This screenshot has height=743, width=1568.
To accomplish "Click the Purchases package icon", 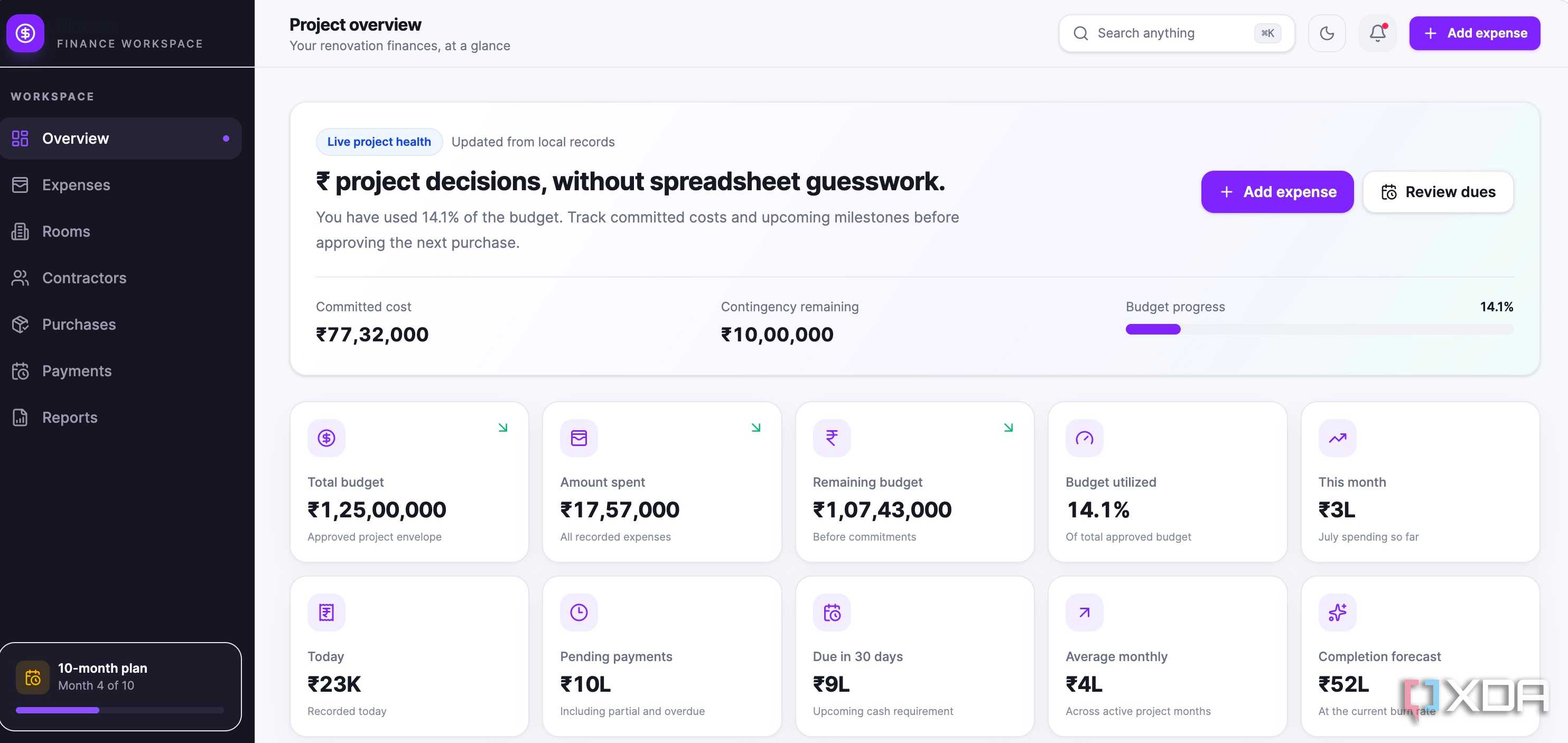I will point(20,324).
